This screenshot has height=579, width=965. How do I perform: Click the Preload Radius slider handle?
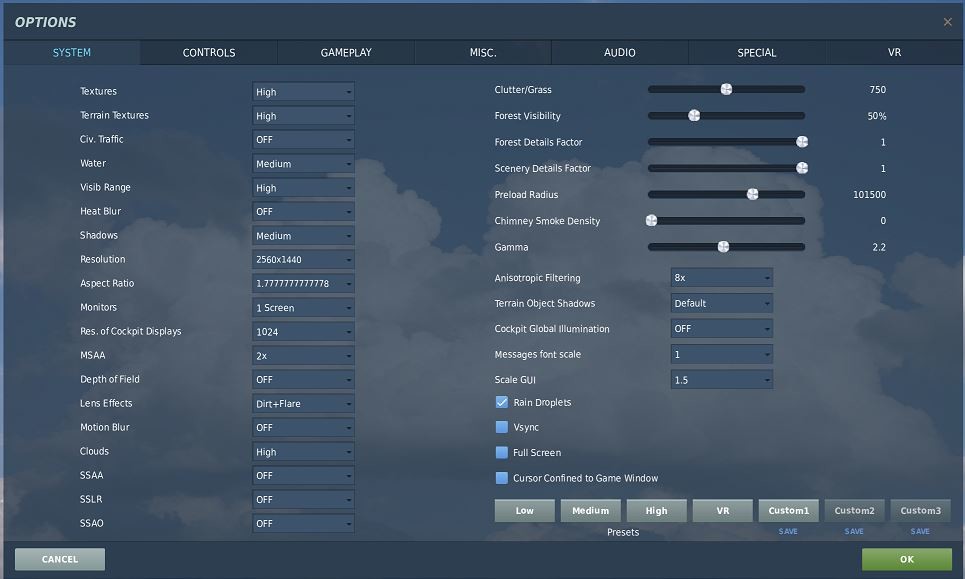click(x=753, y=194)
